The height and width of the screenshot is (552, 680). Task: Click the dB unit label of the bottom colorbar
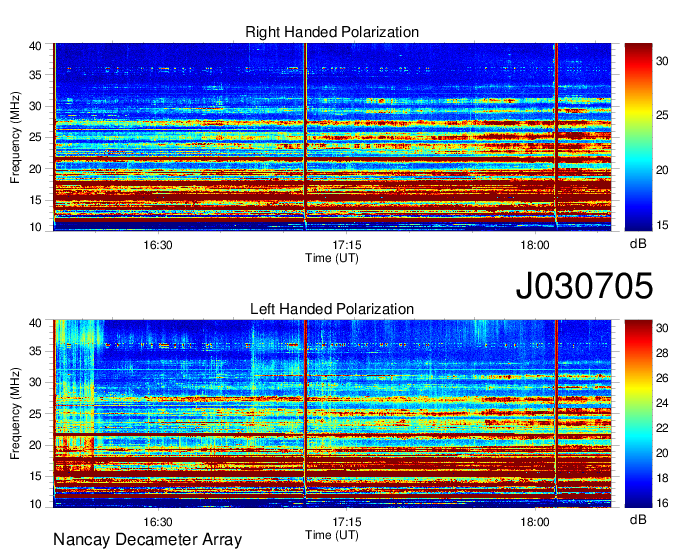(x=638, y=519)
